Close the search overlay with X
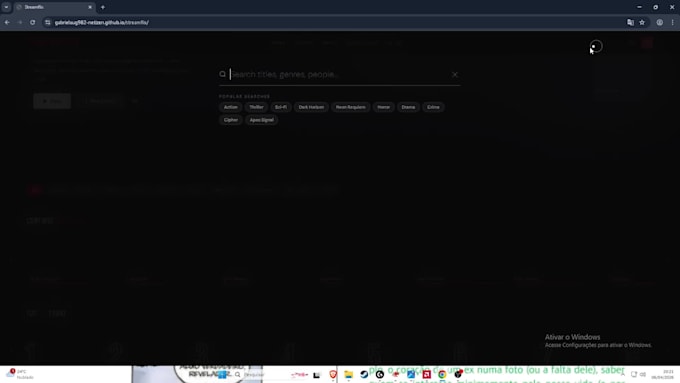Viewport: 680px width, 383px height. click(x=454, y=75)
